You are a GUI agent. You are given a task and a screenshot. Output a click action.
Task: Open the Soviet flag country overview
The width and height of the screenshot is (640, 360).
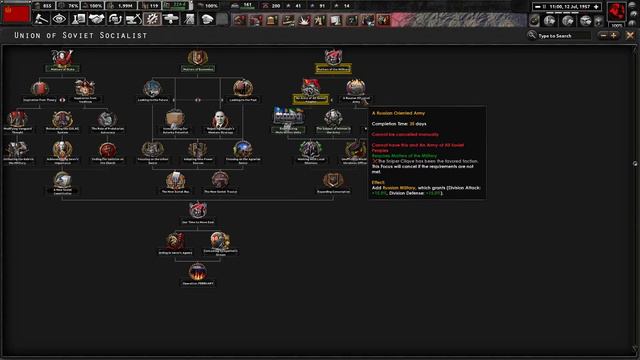[x=16, y=13]
